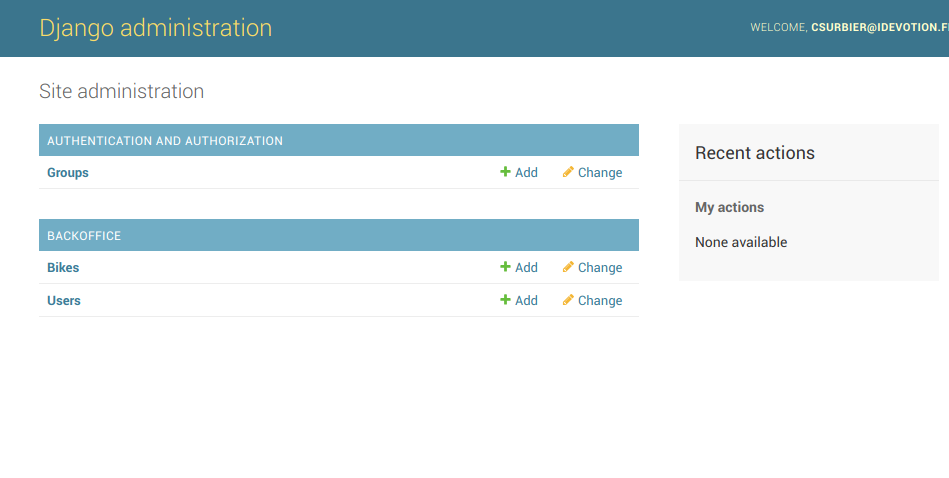Open the Backoffice section header
This screenshot has width=949, height=478.
pyautogui.click(x=84, y=236)
